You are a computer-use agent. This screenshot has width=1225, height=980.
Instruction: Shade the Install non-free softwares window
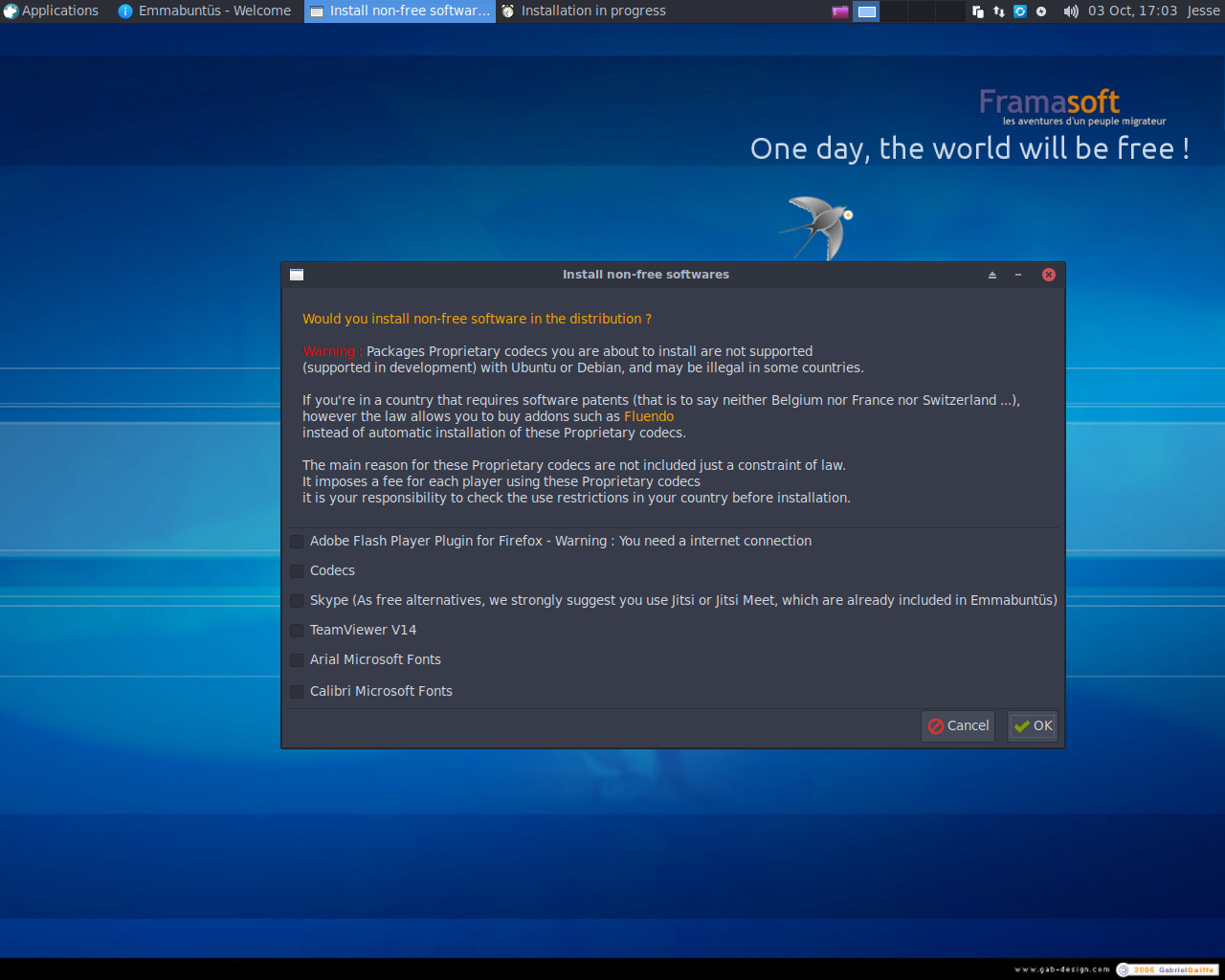coord(992,275)
